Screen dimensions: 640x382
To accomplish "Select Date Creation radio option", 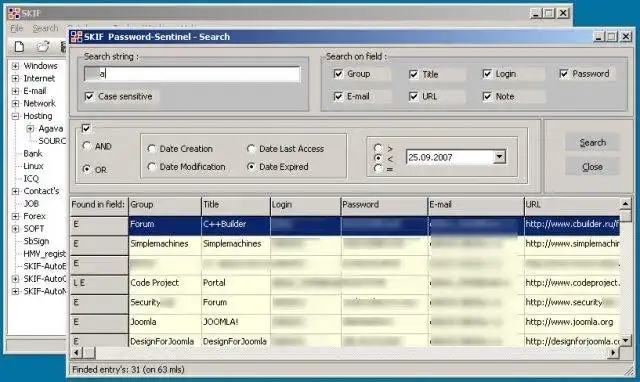I will point(151,149).
